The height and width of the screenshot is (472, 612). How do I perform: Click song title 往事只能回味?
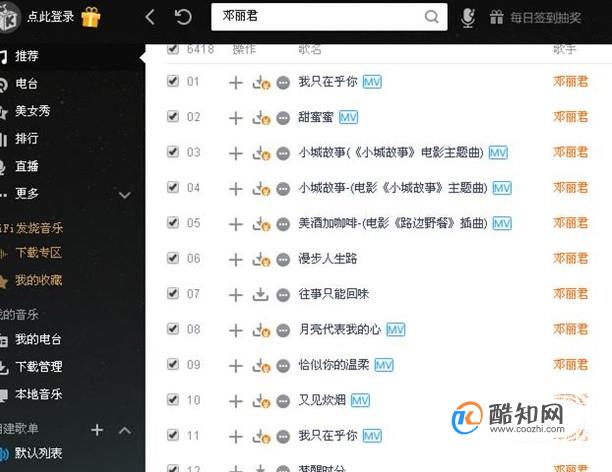[x=334, y=294]
